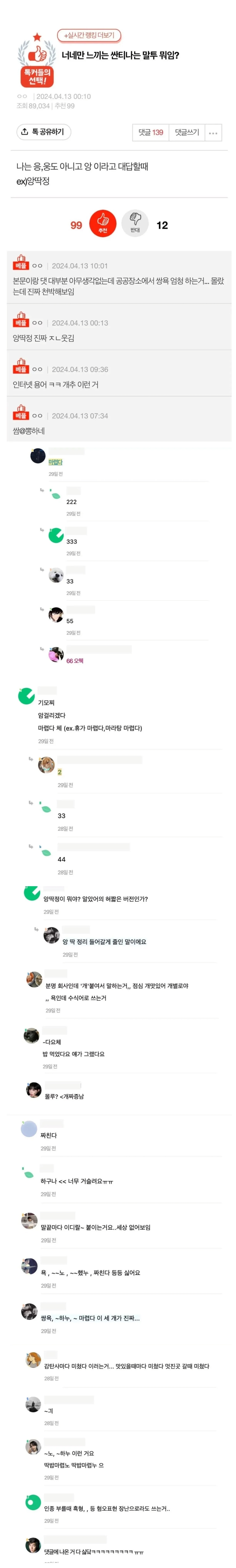Click the white dog avatar on the 33 reply
Viewport: 236px width, 1568px height.
click(x=56, y=575)
